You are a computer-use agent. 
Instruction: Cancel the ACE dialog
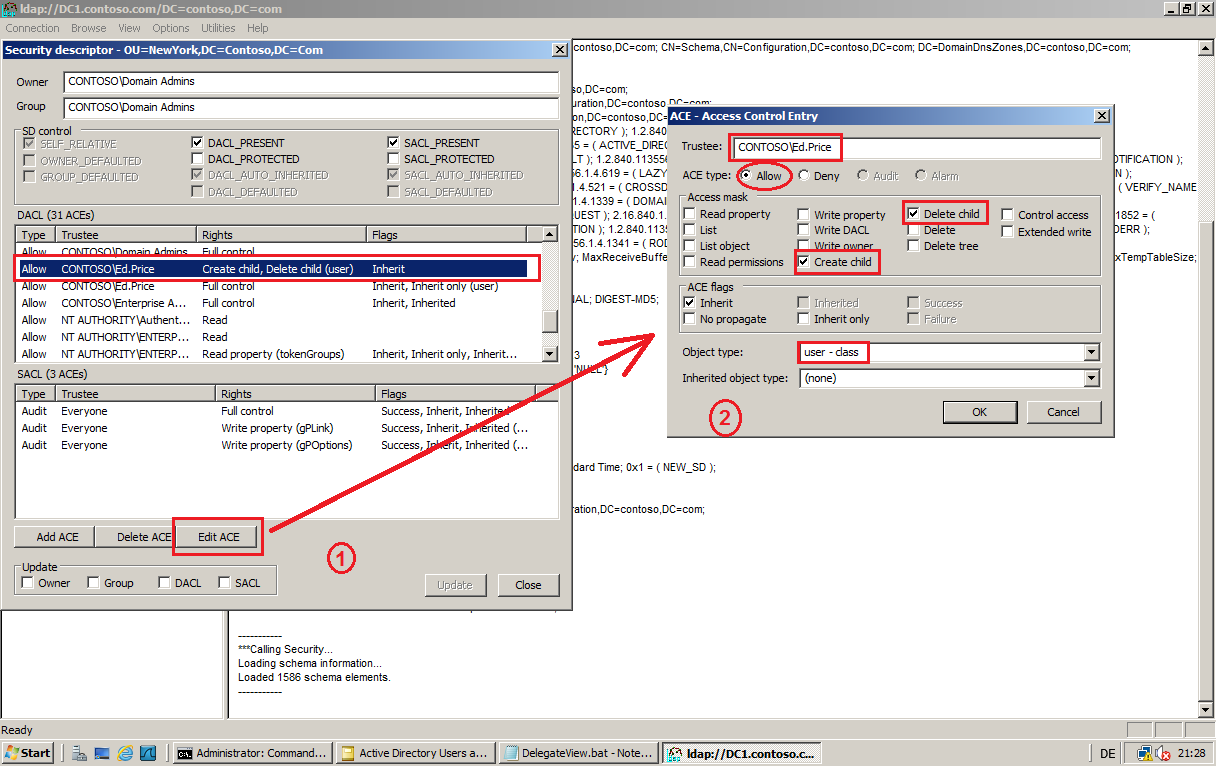(x=1063, y=412)
